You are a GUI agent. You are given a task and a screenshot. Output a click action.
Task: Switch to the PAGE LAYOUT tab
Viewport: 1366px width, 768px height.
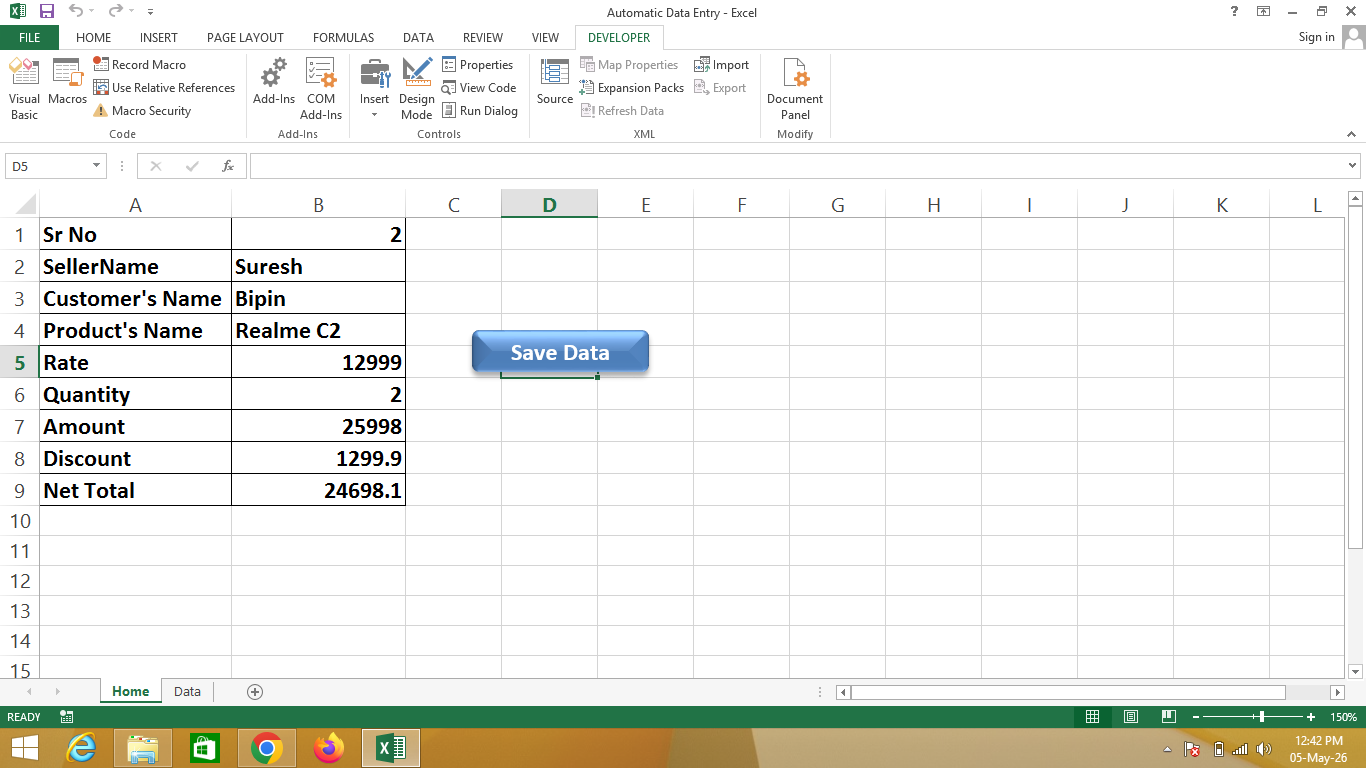click(245, 37)
